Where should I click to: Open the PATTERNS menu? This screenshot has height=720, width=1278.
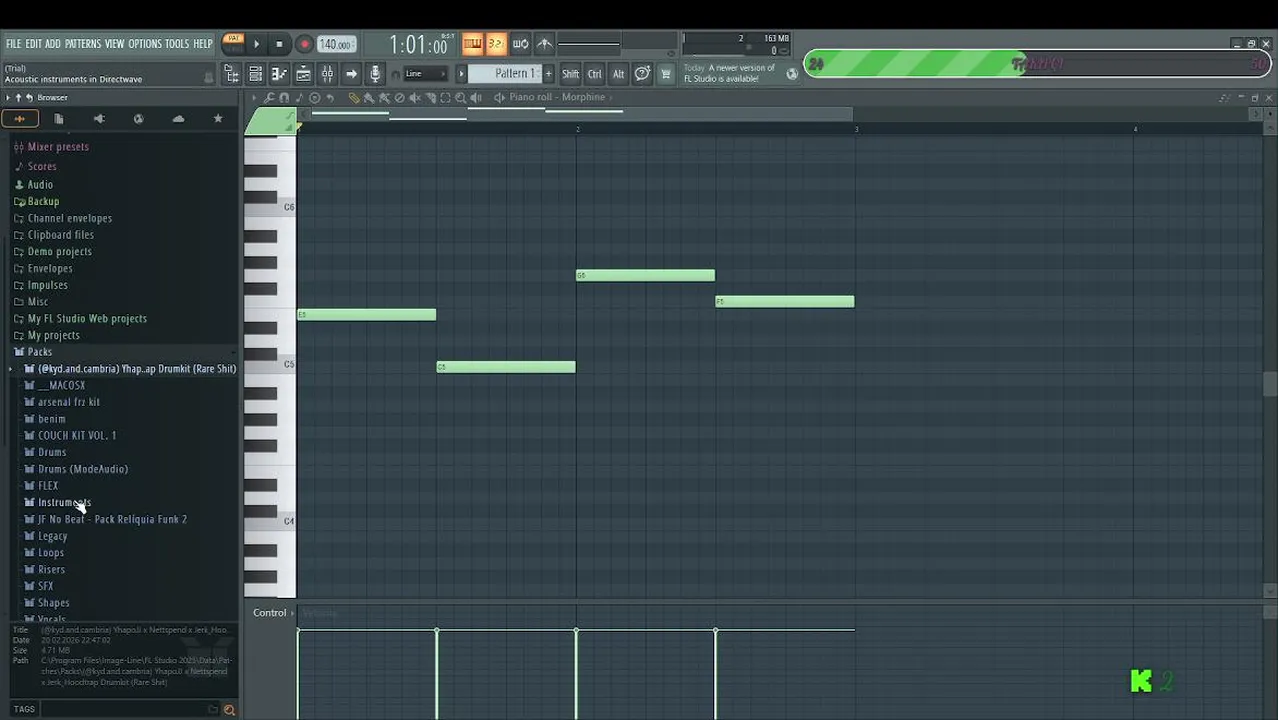(83, 44)
